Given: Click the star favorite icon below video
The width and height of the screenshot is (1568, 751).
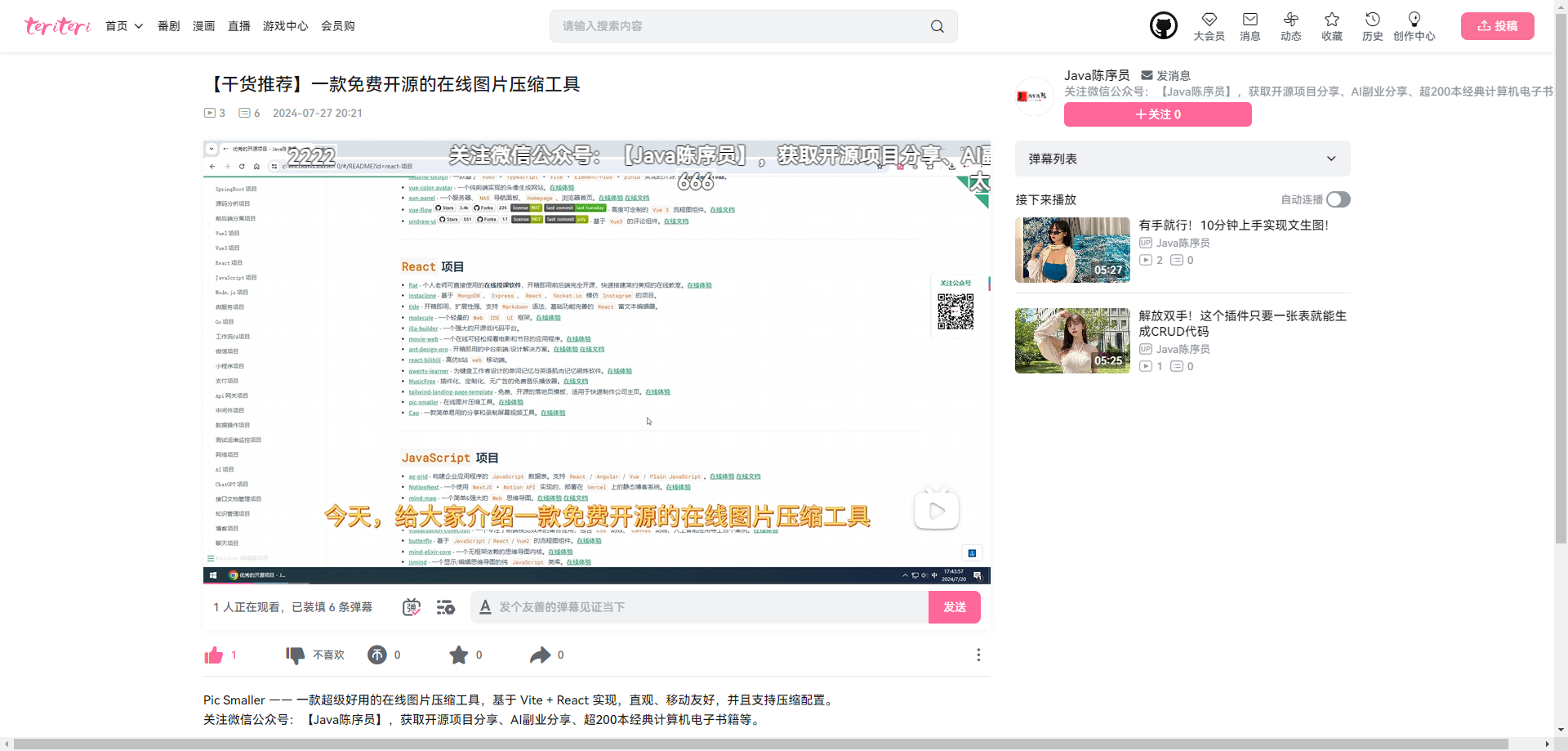Looking at the screenshot, I should point(459,655).
